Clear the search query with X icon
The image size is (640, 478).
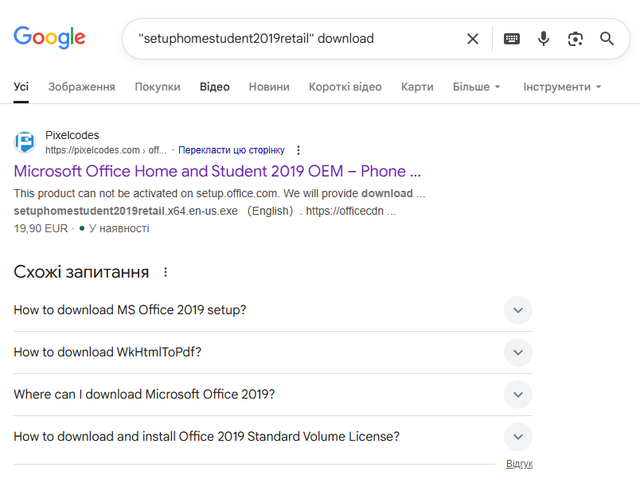tap(473, 39)
